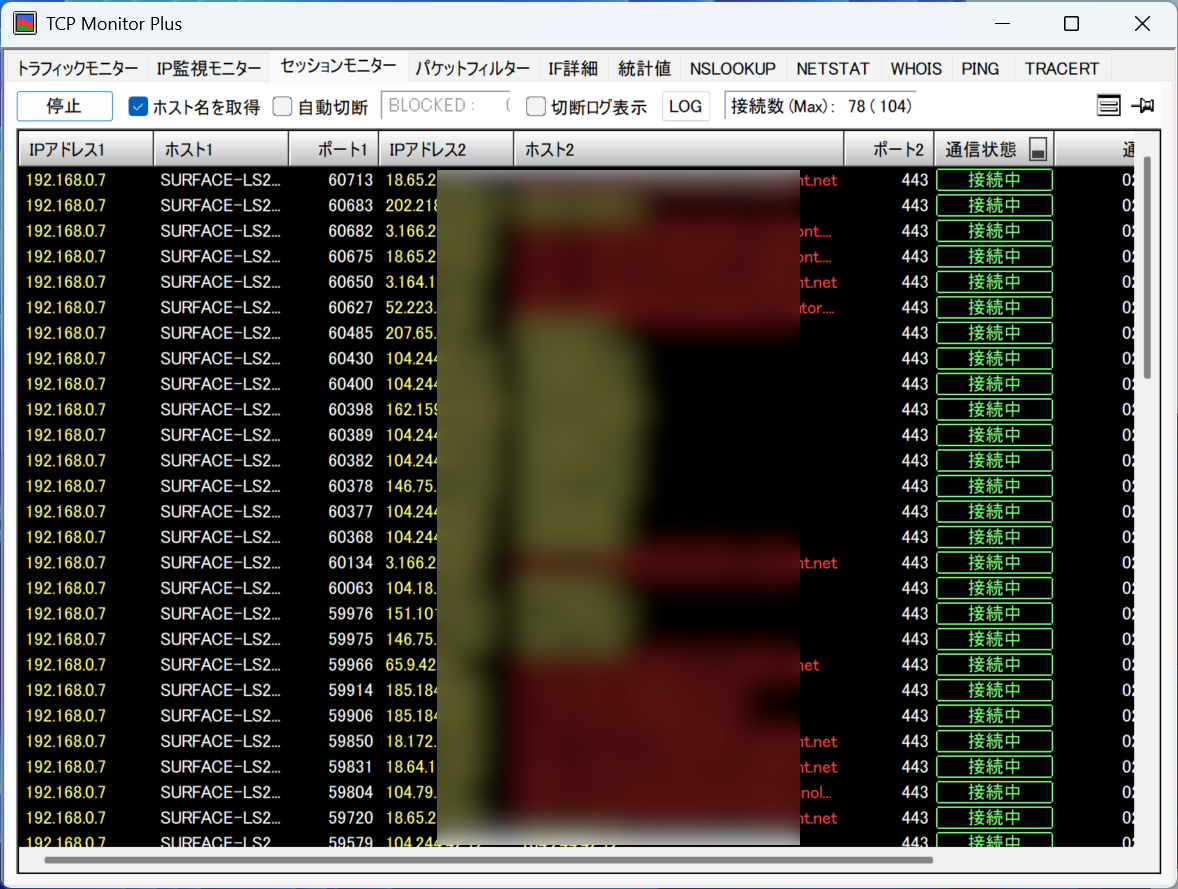Sort by IPアドレス1 column header
Image resolution: width=1178 pixels, height=889 pixels.
pyautogui.click(x=86, y=150)
